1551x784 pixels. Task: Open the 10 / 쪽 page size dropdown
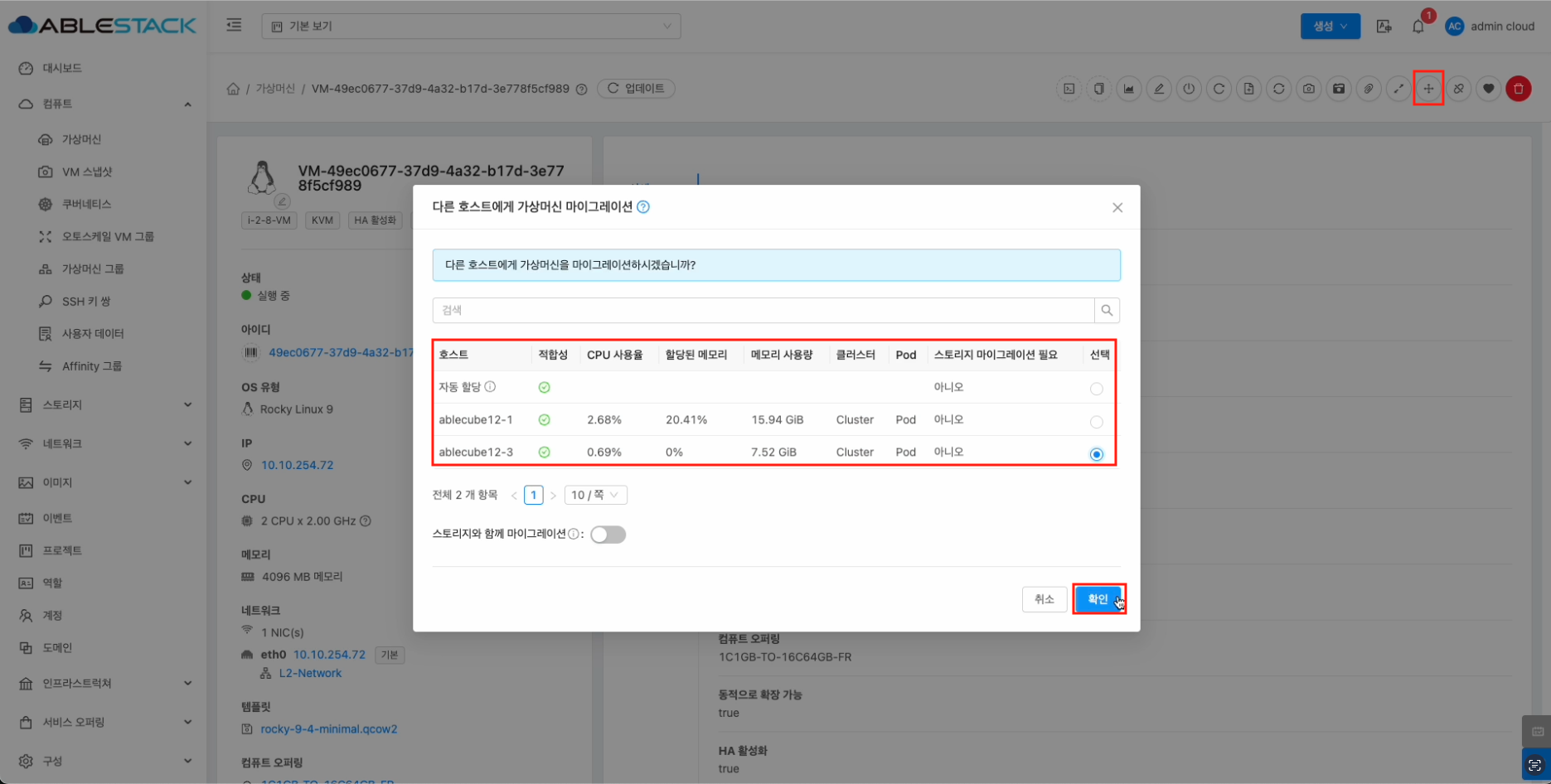595,495
